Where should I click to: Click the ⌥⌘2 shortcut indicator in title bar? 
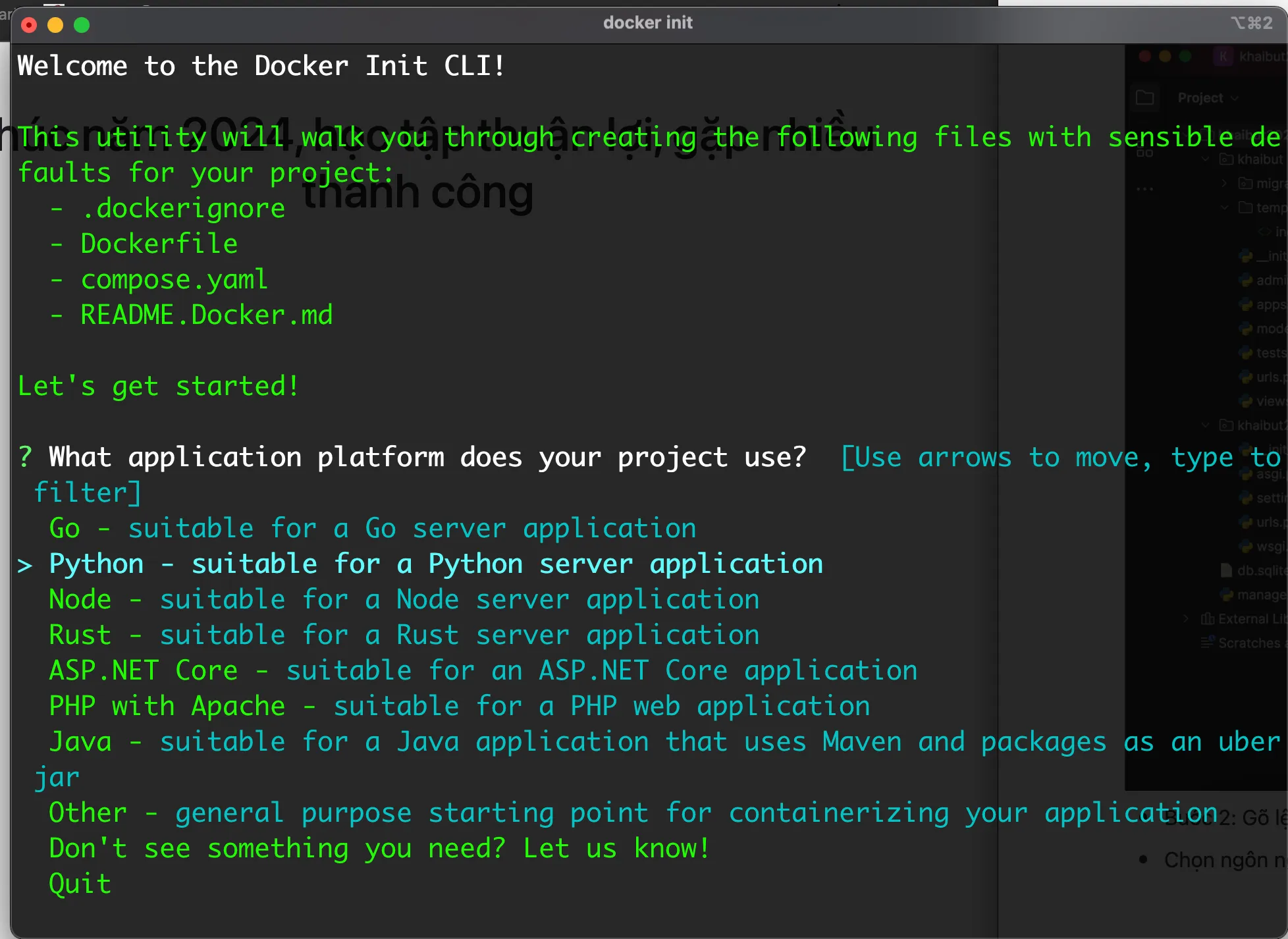pyautogui.click(x=1252, y=23)
